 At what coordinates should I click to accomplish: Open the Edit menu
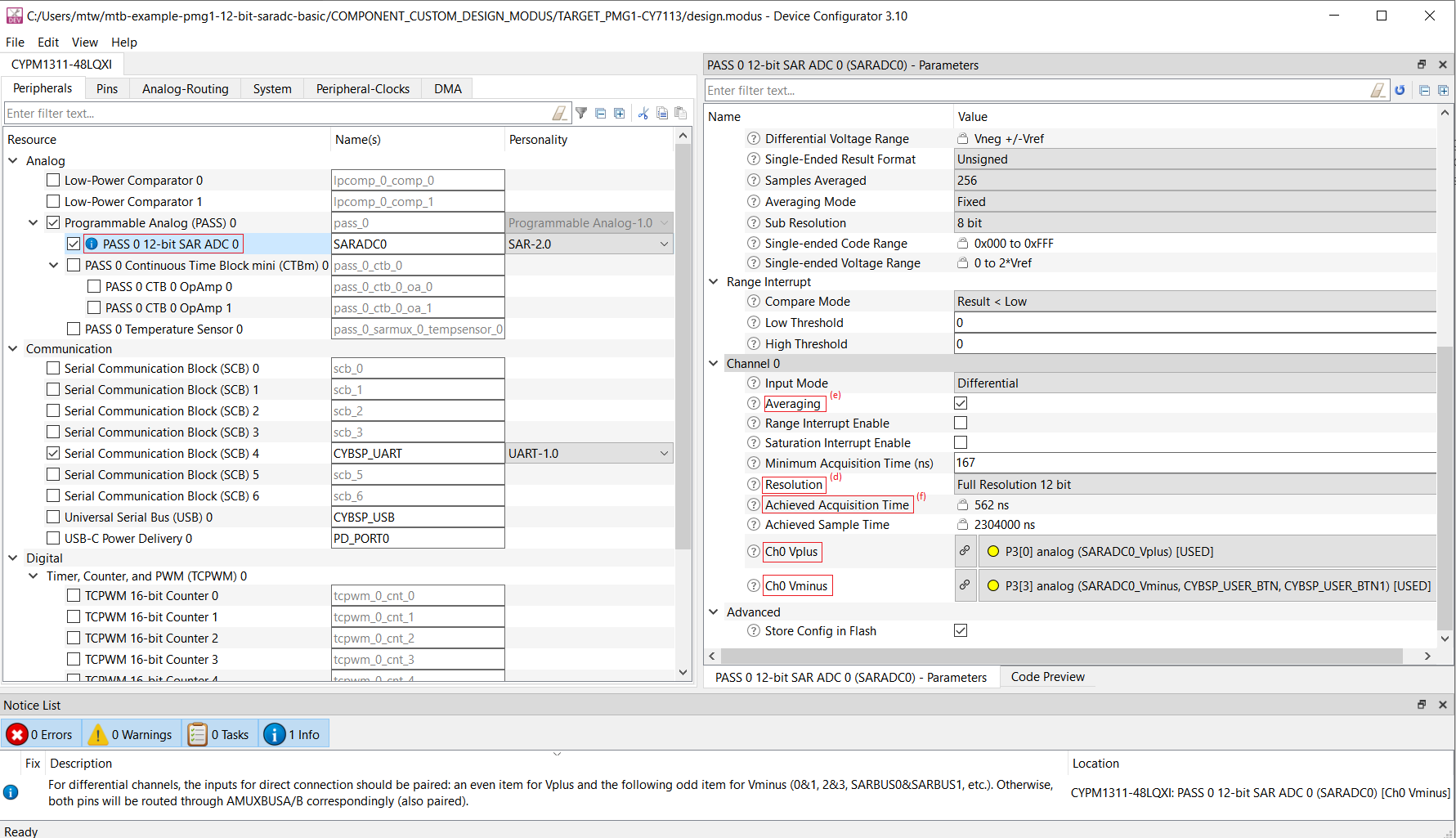tap(48, 43)
